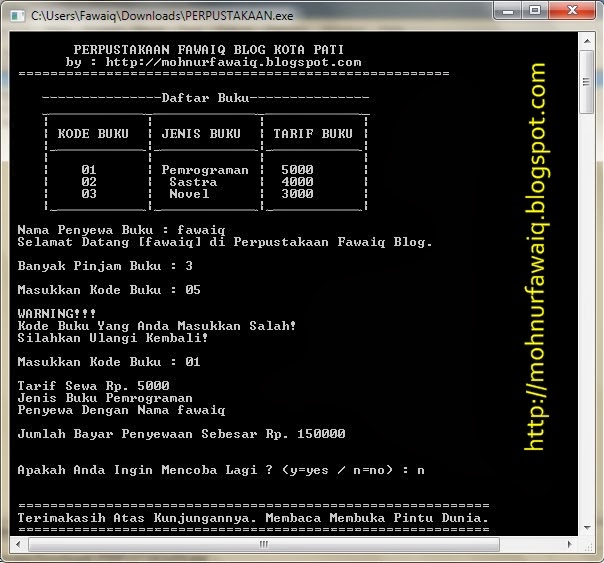The width and height of the screenshot is (604, 563).
Task: Click the 'WARNING!!!' text
Action: coord(57,313)
